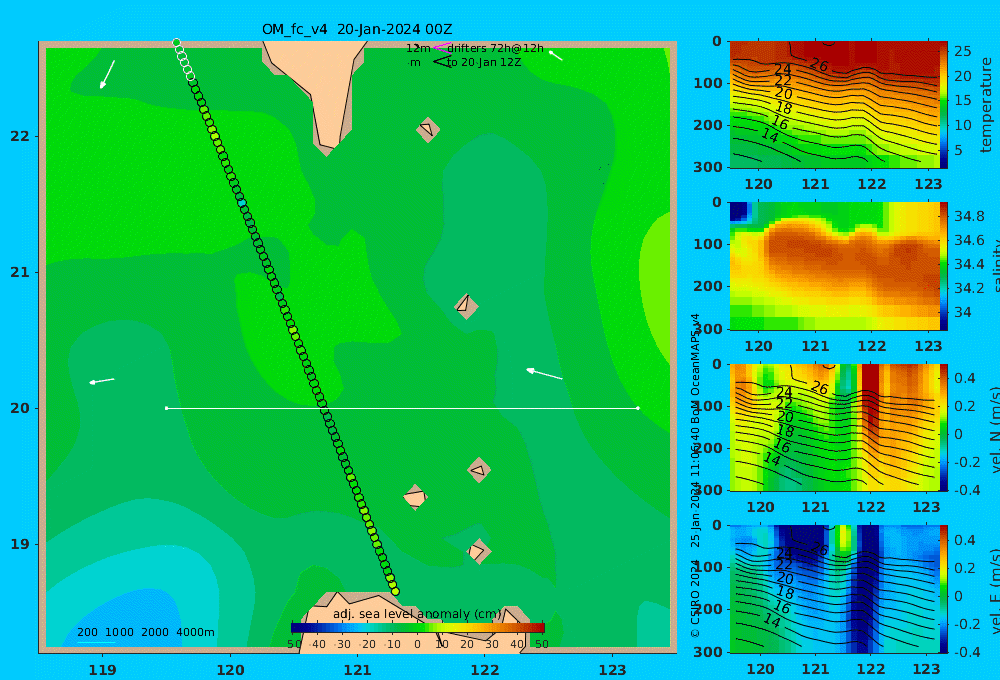Image resolution: width=1000 pixels, height=680 pixels.
Task: Click longitude label '119' below the main map
Action: tap(103, 670)
